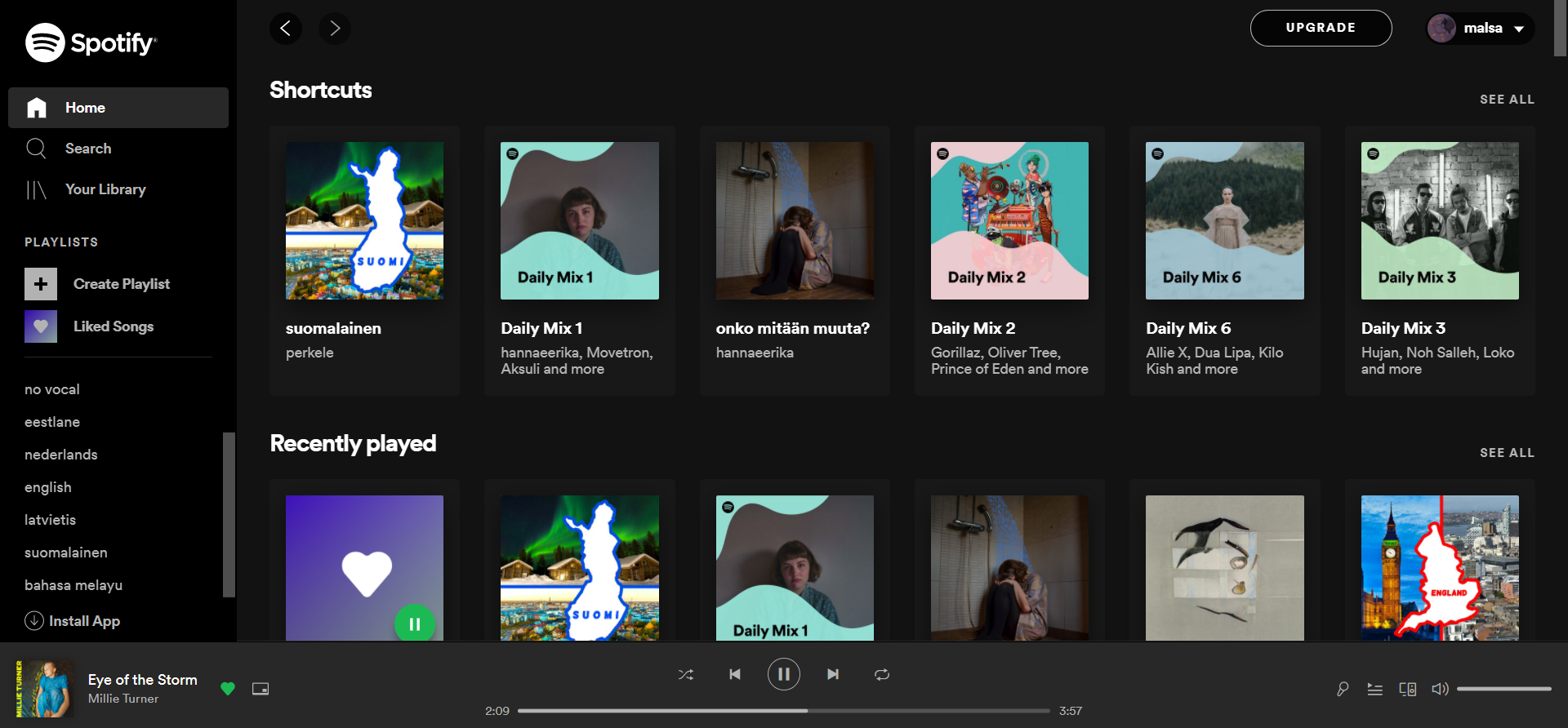Click the artist name Millie Turner
The image size is (1568, 728).
pos(123,699)
